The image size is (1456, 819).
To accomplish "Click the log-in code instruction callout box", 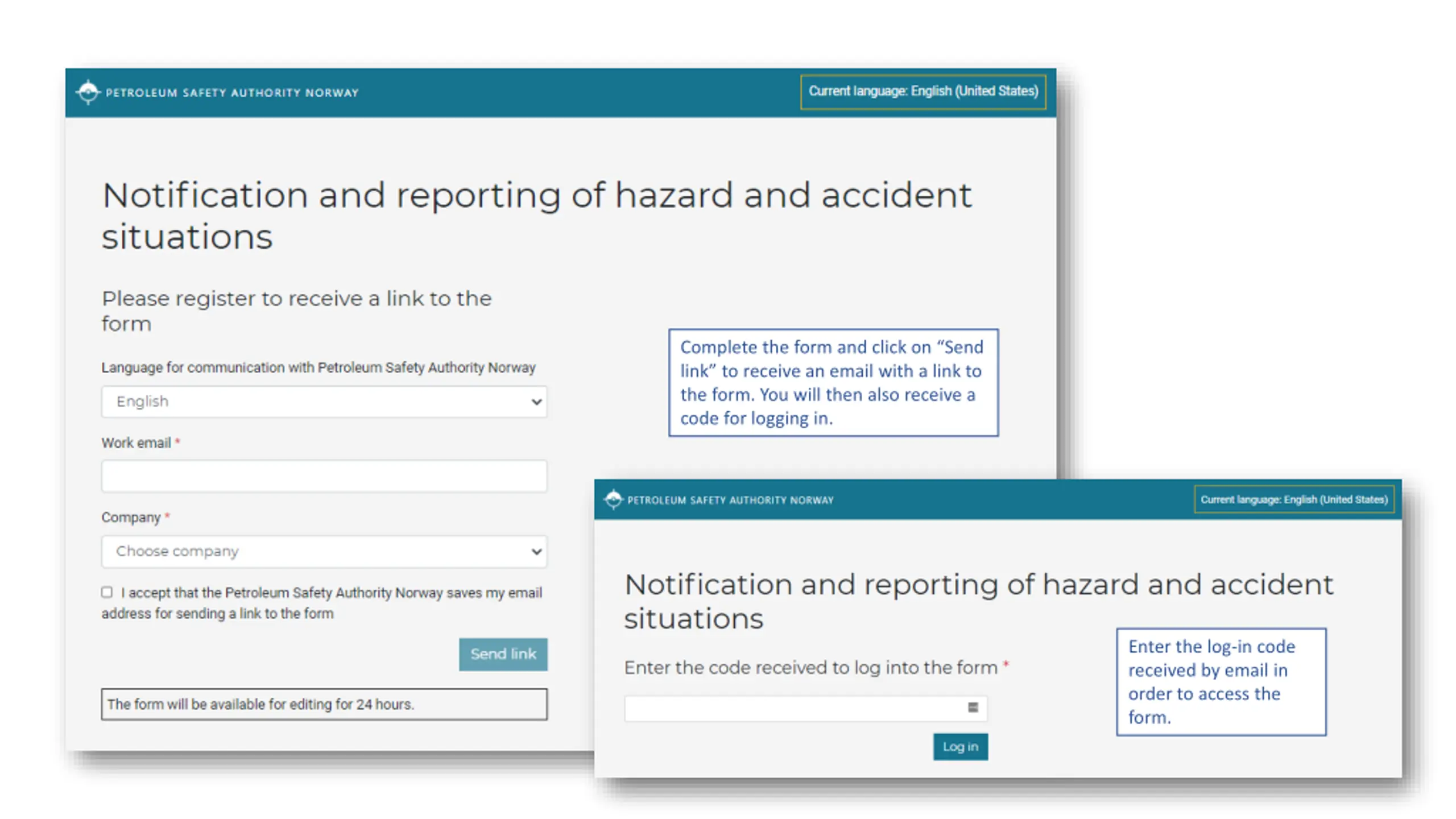I will pos(1221,682).
